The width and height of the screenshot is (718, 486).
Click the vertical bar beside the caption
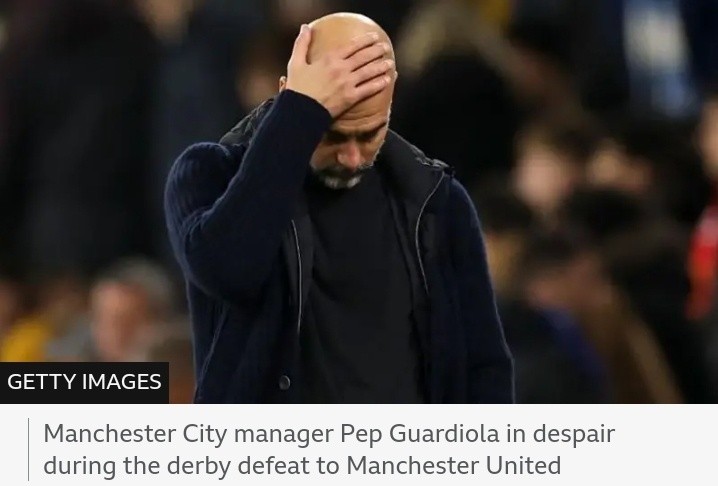[28, 449]
